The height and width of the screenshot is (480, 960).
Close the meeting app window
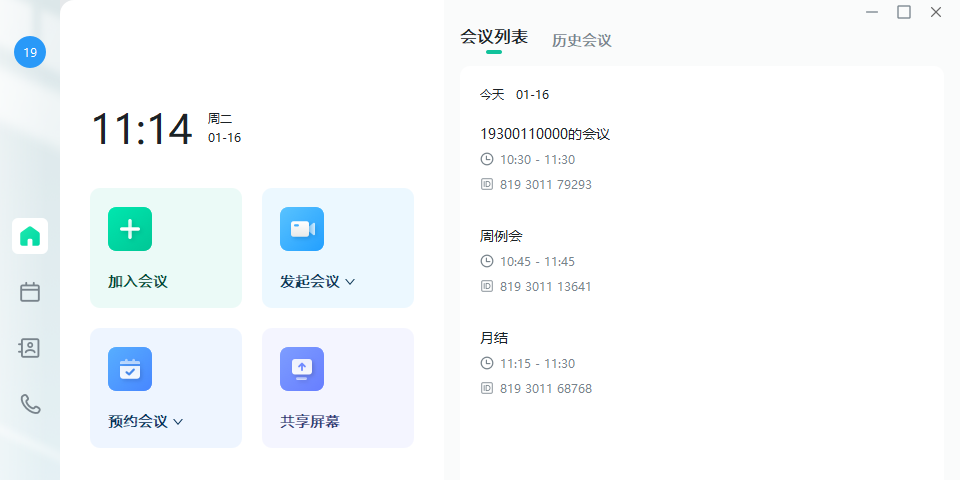936,12
